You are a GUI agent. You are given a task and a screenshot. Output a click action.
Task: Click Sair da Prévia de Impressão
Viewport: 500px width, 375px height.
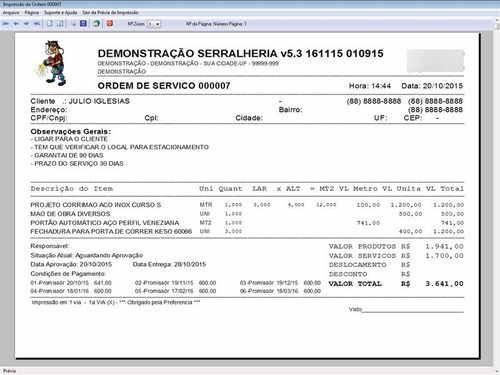pyautogui.click(x=110, y=13)
